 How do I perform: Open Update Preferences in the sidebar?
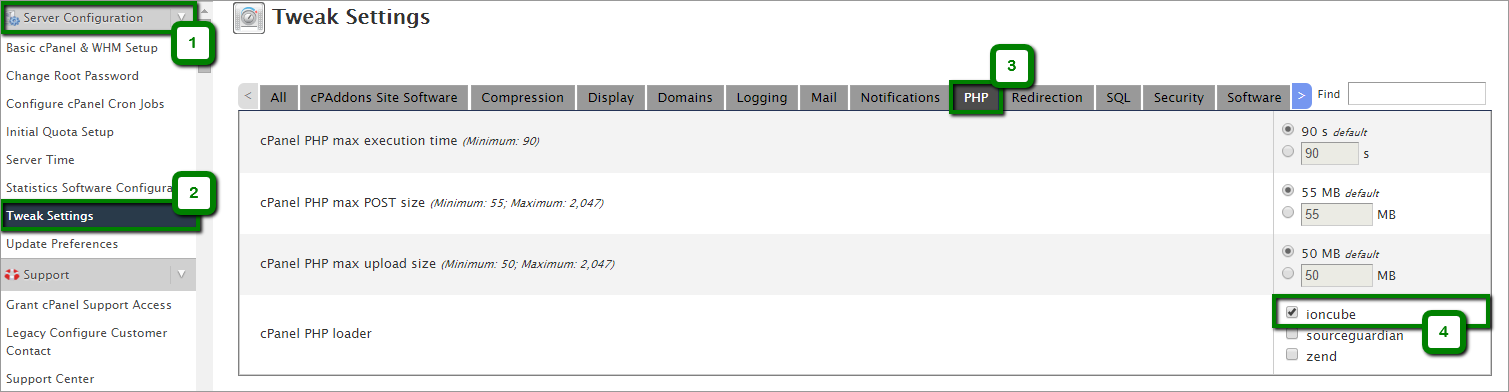(62, 244)
